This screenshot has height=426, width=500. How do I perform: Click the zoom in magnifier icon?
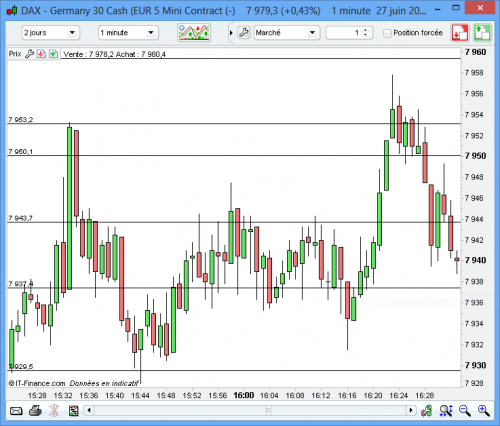pyautogui.click(x=484, y=411)
